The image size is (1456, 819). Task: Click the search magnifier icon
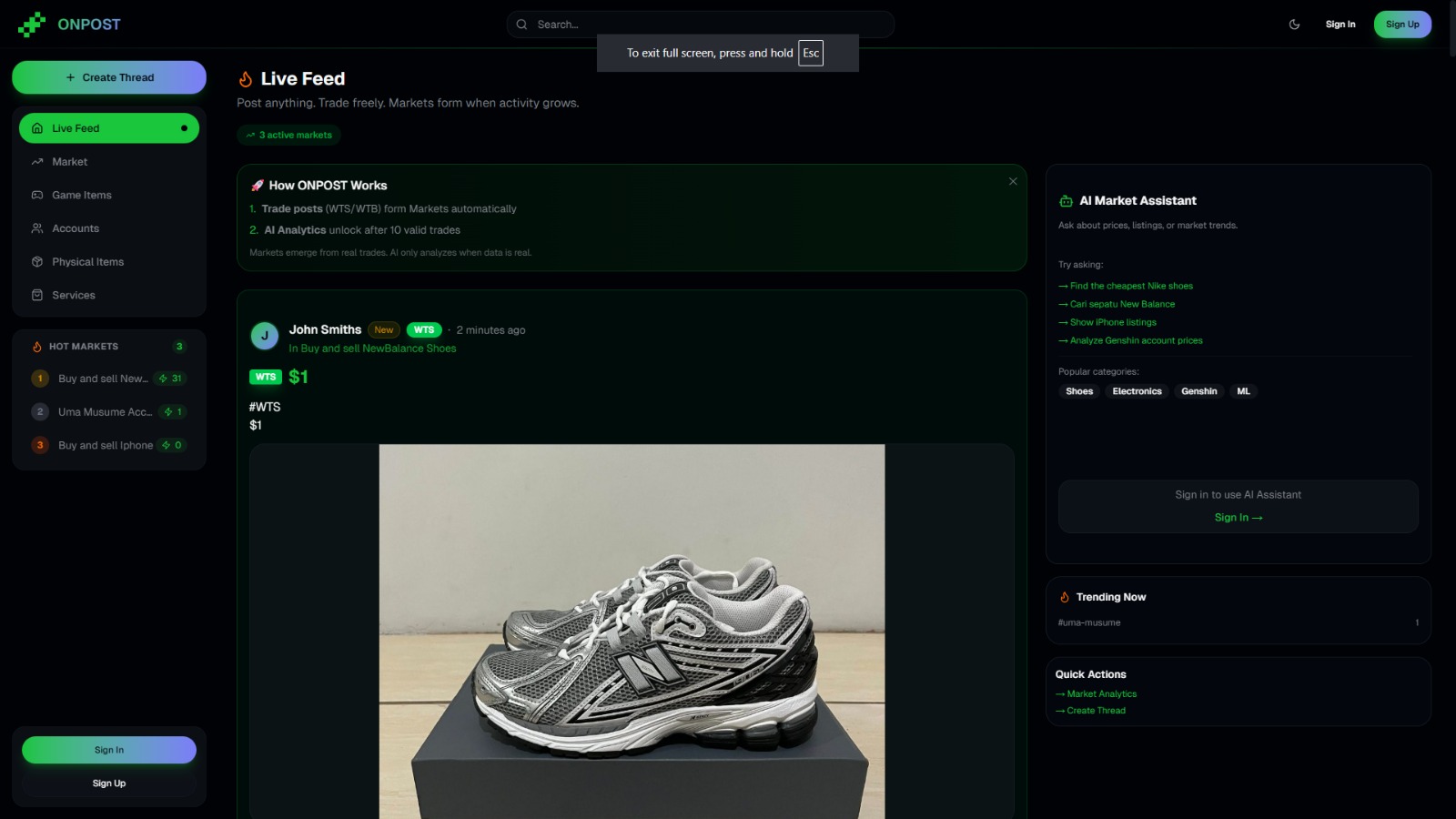pos(521,25)
